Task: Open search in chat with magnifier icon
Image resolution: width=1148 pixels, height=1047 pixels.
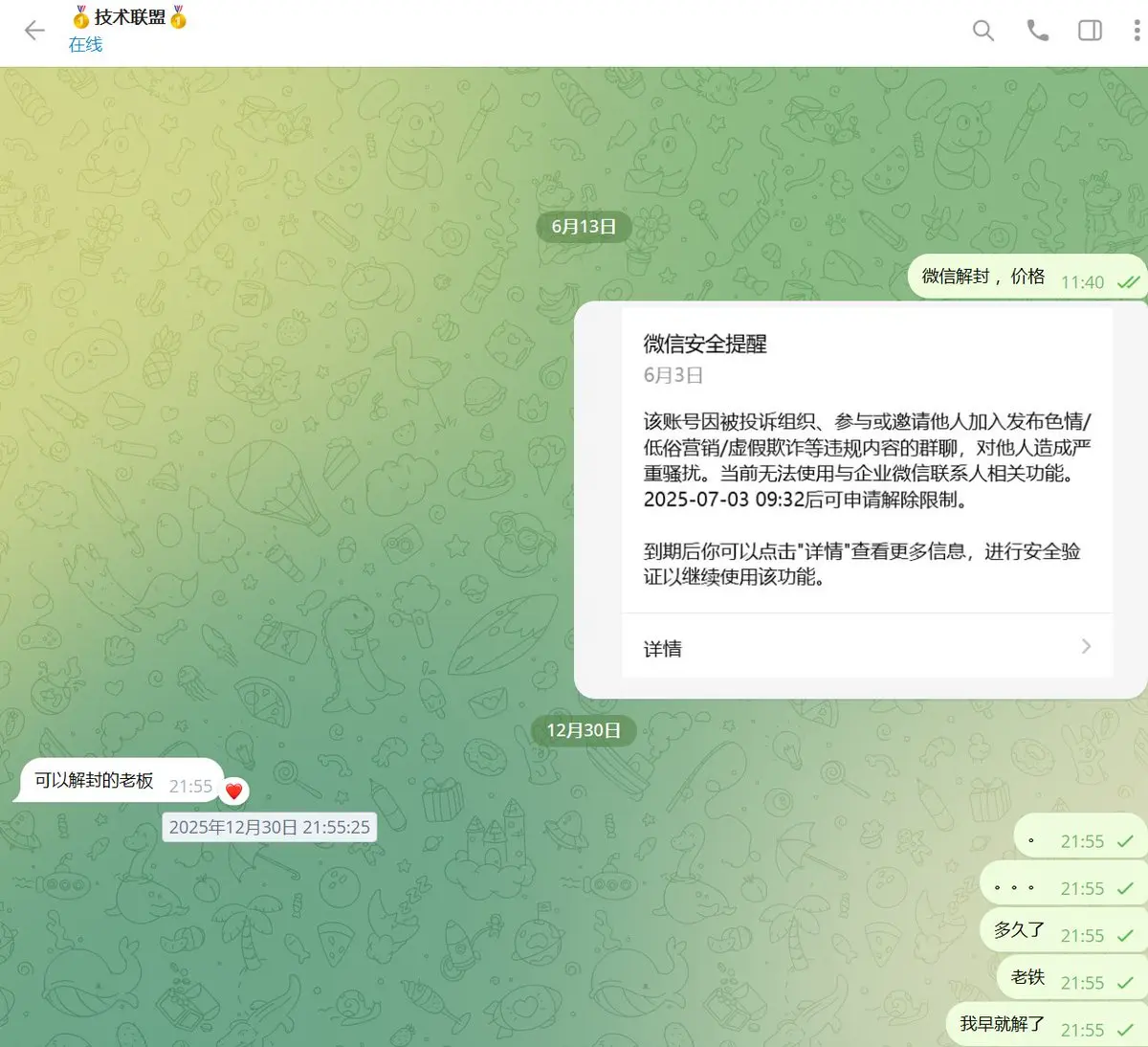Action: [982, 31]
